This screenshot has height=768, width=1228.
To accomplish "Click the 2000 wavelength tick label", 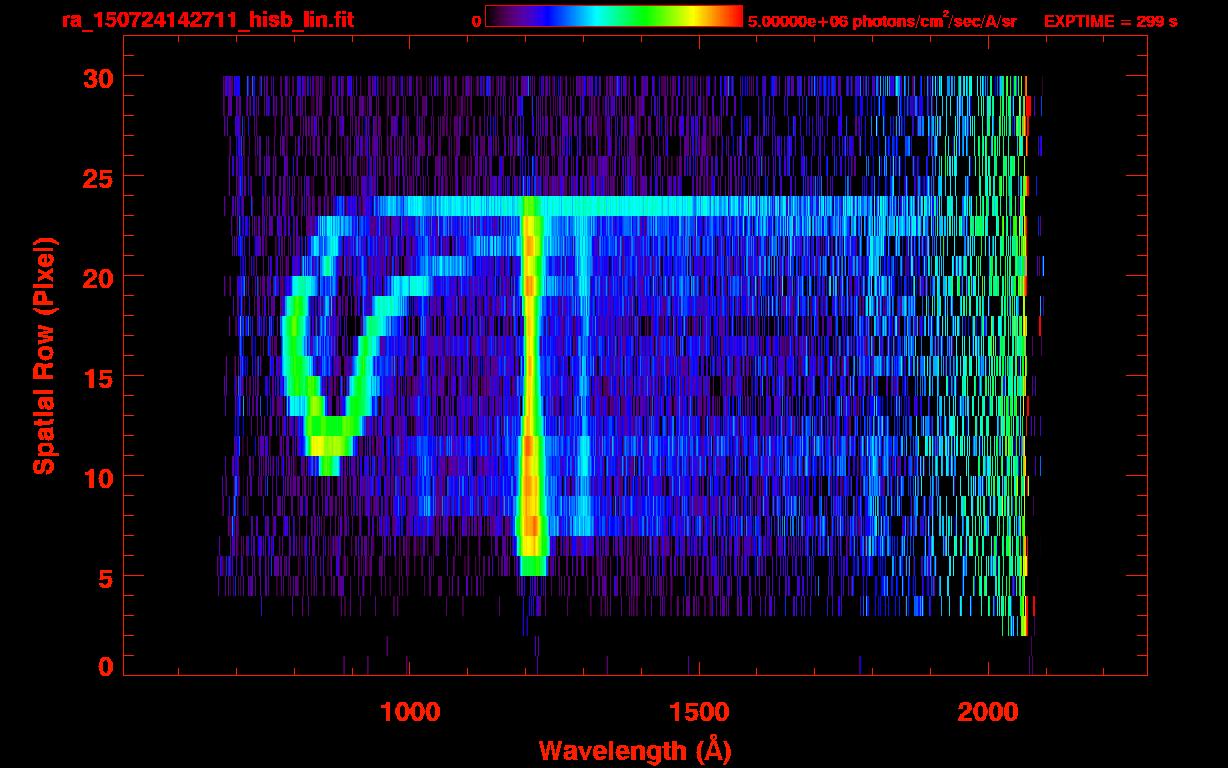I will [x=988, y=712].
